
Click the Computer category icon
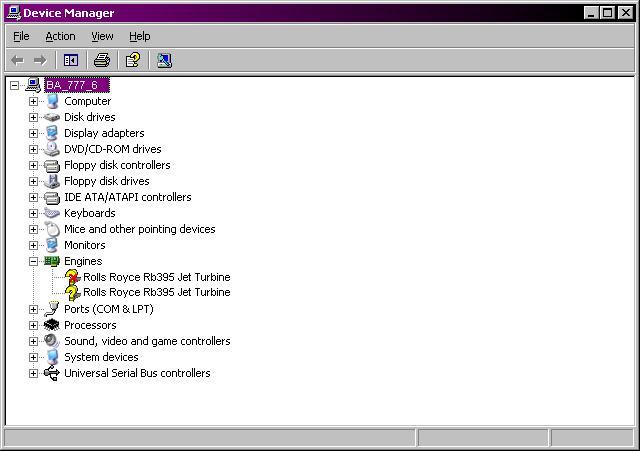pos(52,101)
